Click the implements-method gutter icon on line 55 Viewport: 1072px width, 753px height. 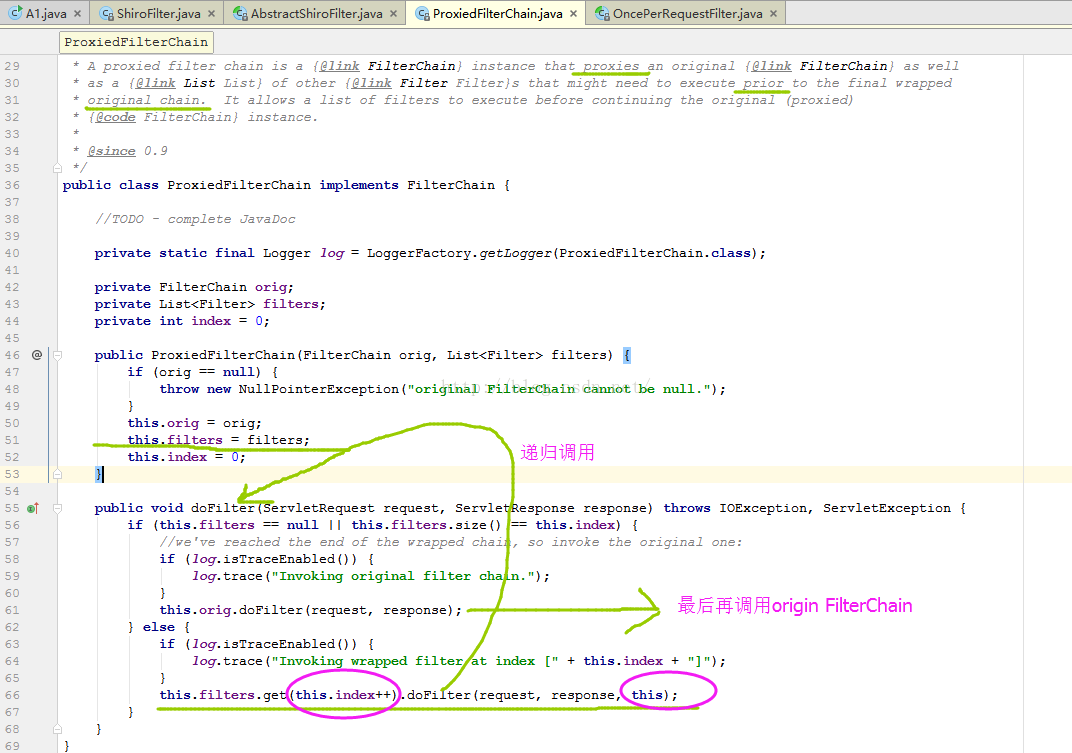[x=33, y=508]
